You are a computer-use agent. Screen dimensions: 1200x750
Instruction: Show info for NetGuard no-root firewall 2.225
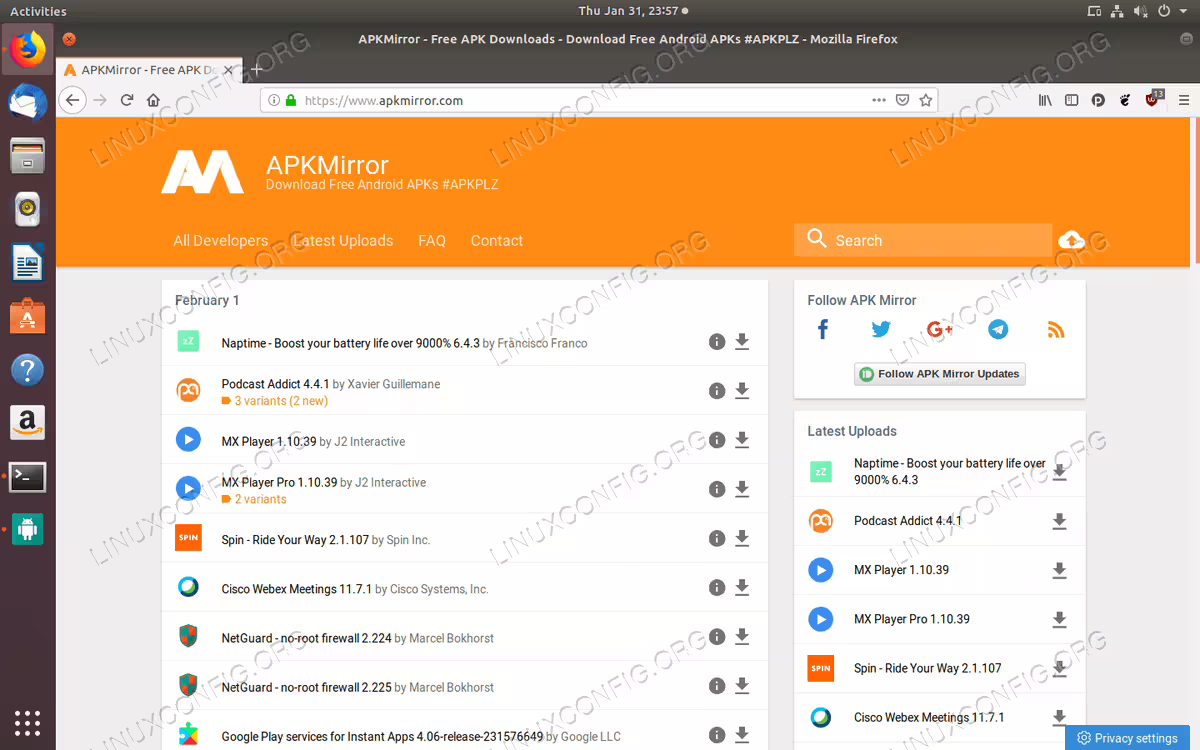[x=716, y=686]
